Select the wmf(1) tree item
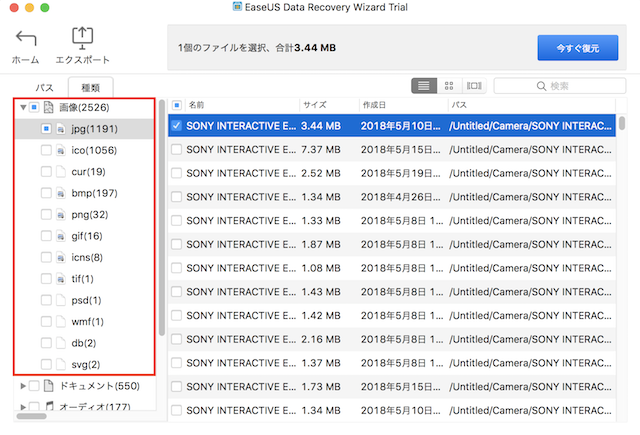Screen dimensions: 640x435 click(x=87, y=322)
